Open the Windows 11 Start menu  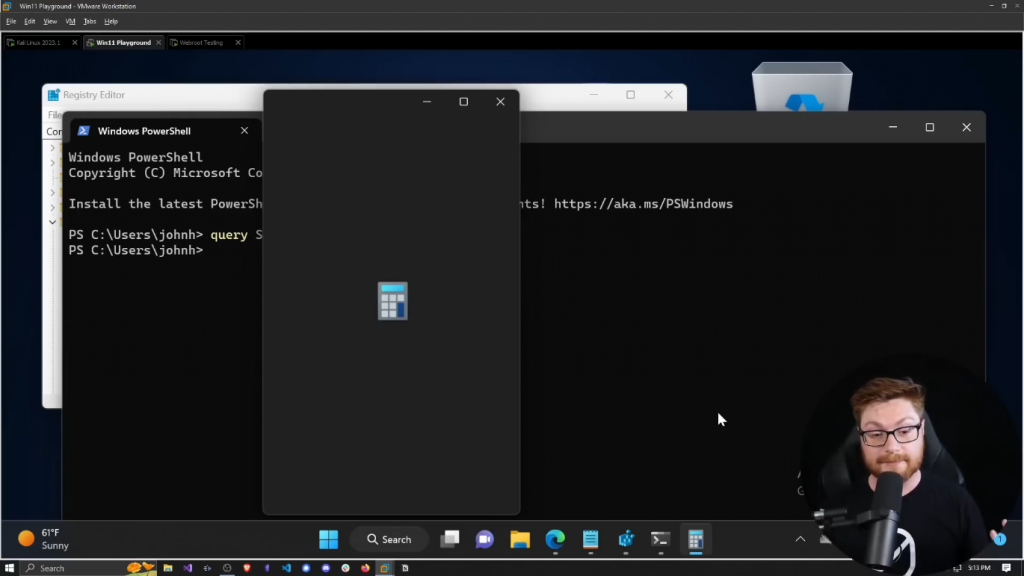pyautogui.click(x=328, y=539)
